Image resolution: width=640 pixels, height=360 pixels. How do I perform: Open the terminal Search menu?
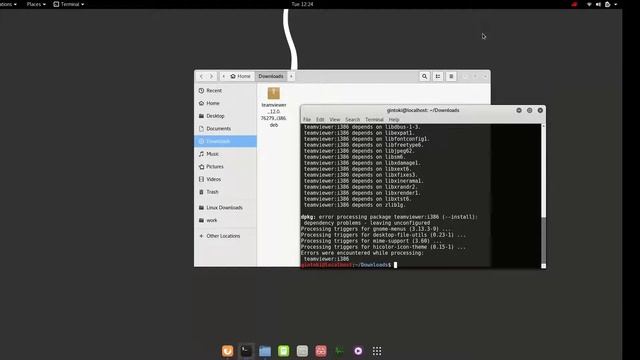tap(353, 120)
